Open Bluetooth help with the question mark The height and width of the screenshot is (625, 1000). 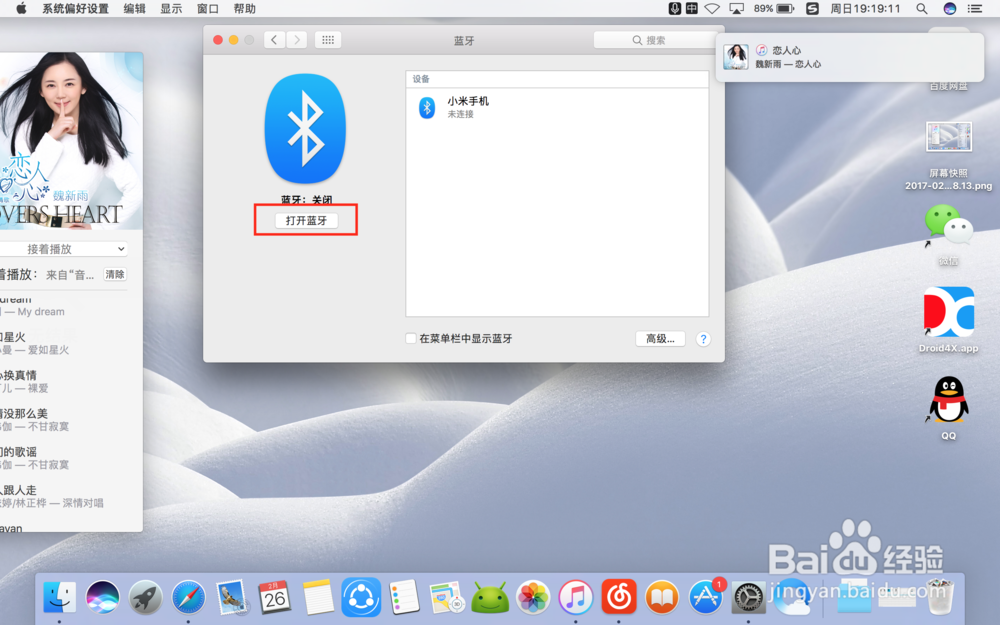pyautogui.click(x=703, y=339)
